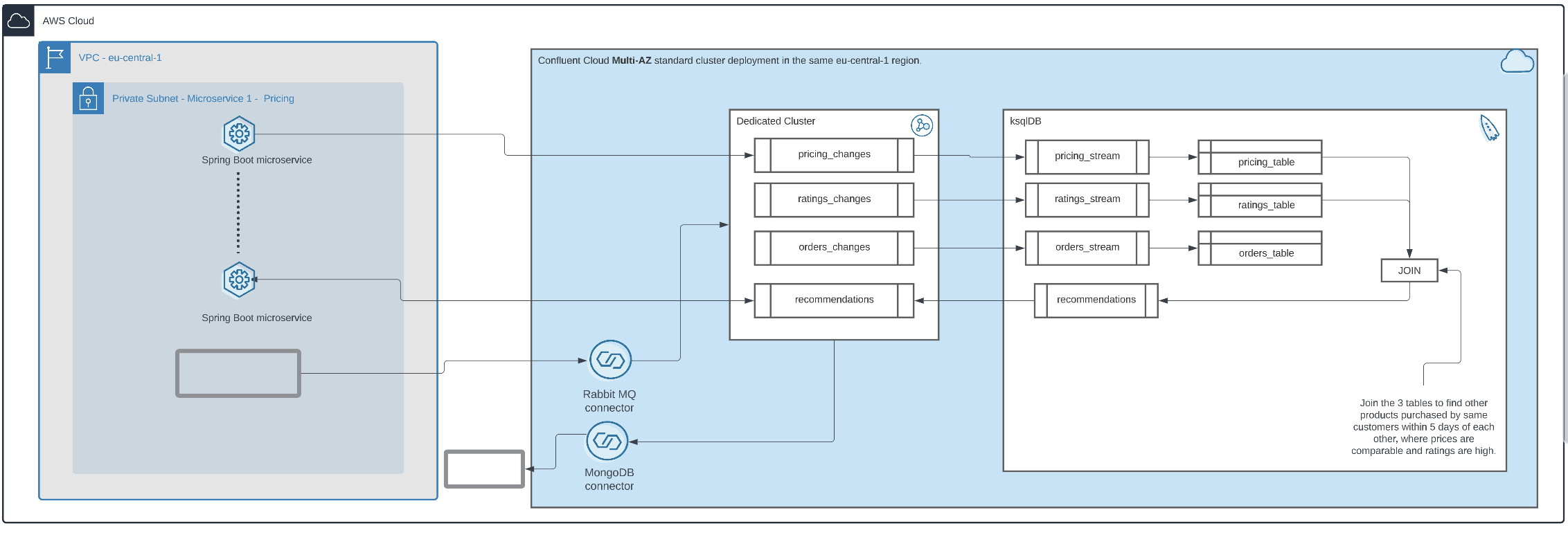Click the Dedicated Cluster Kafka icon

point(922,125)
